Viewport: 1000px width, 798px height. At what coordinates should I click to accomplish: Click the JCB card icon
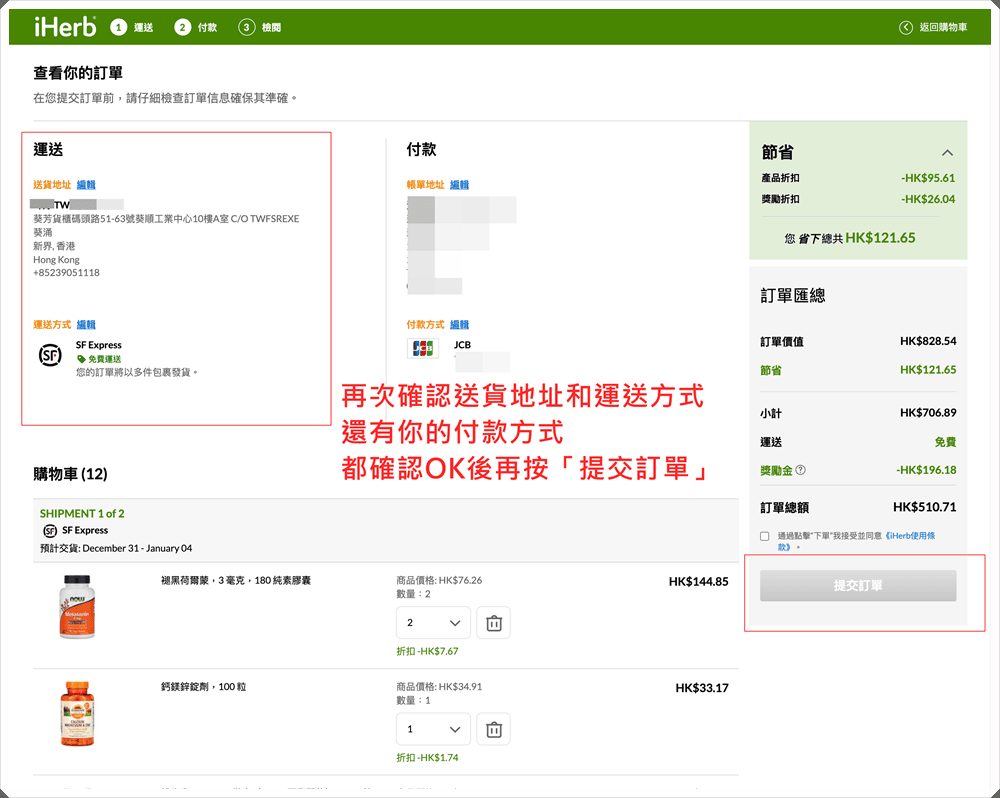pos(423,349)
